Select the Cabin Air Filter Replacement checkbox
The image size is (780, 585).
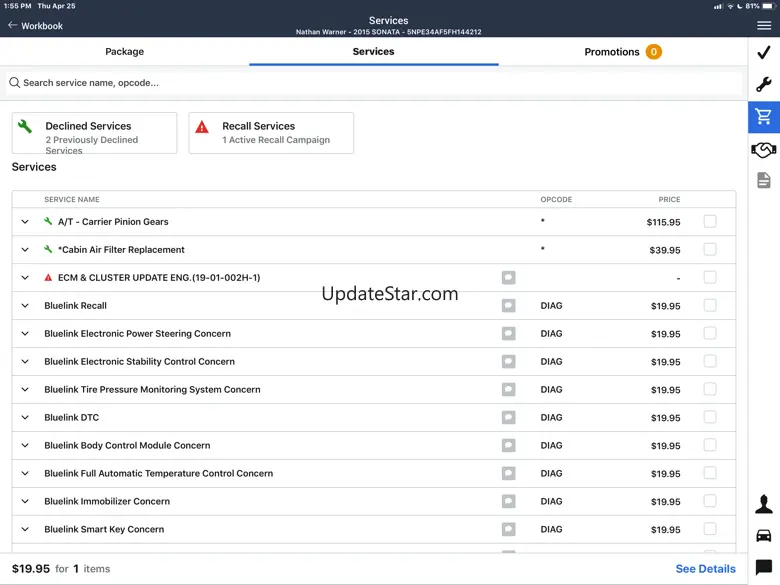[710, 250]
